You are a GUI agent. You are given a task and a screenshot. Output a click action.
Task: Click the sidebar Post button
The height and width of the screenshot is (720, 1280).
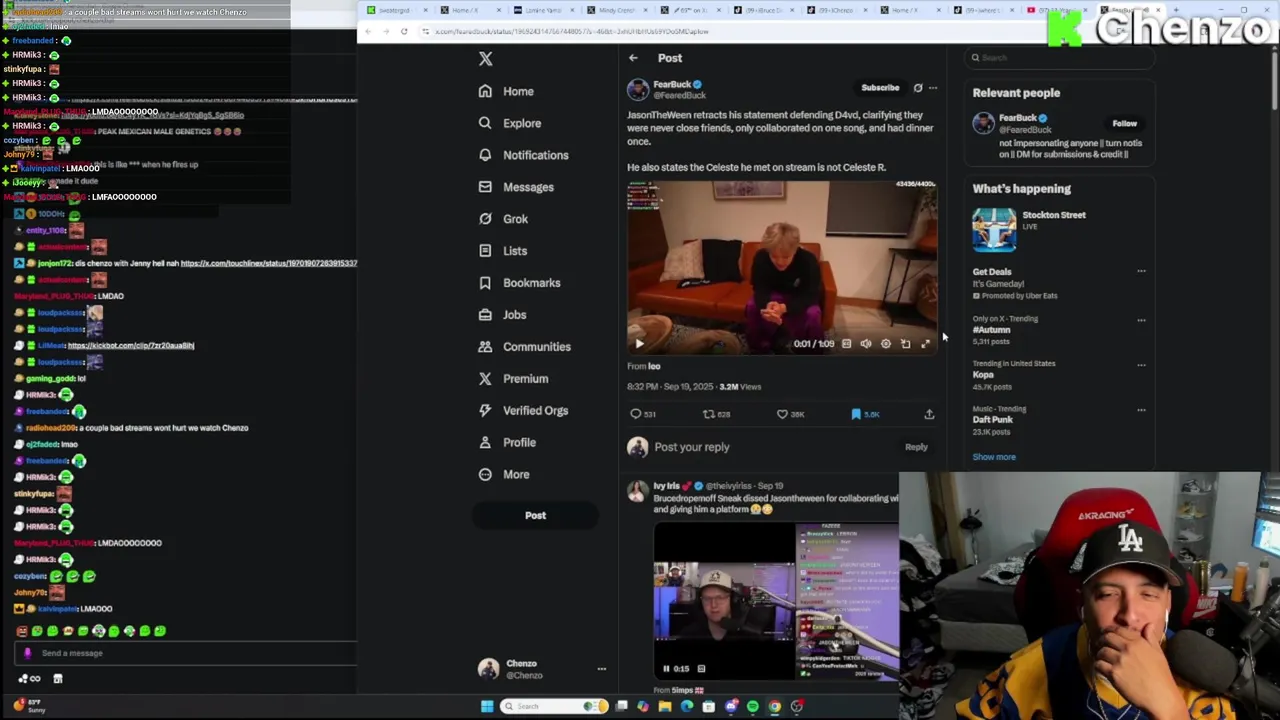tap(536, 516)
